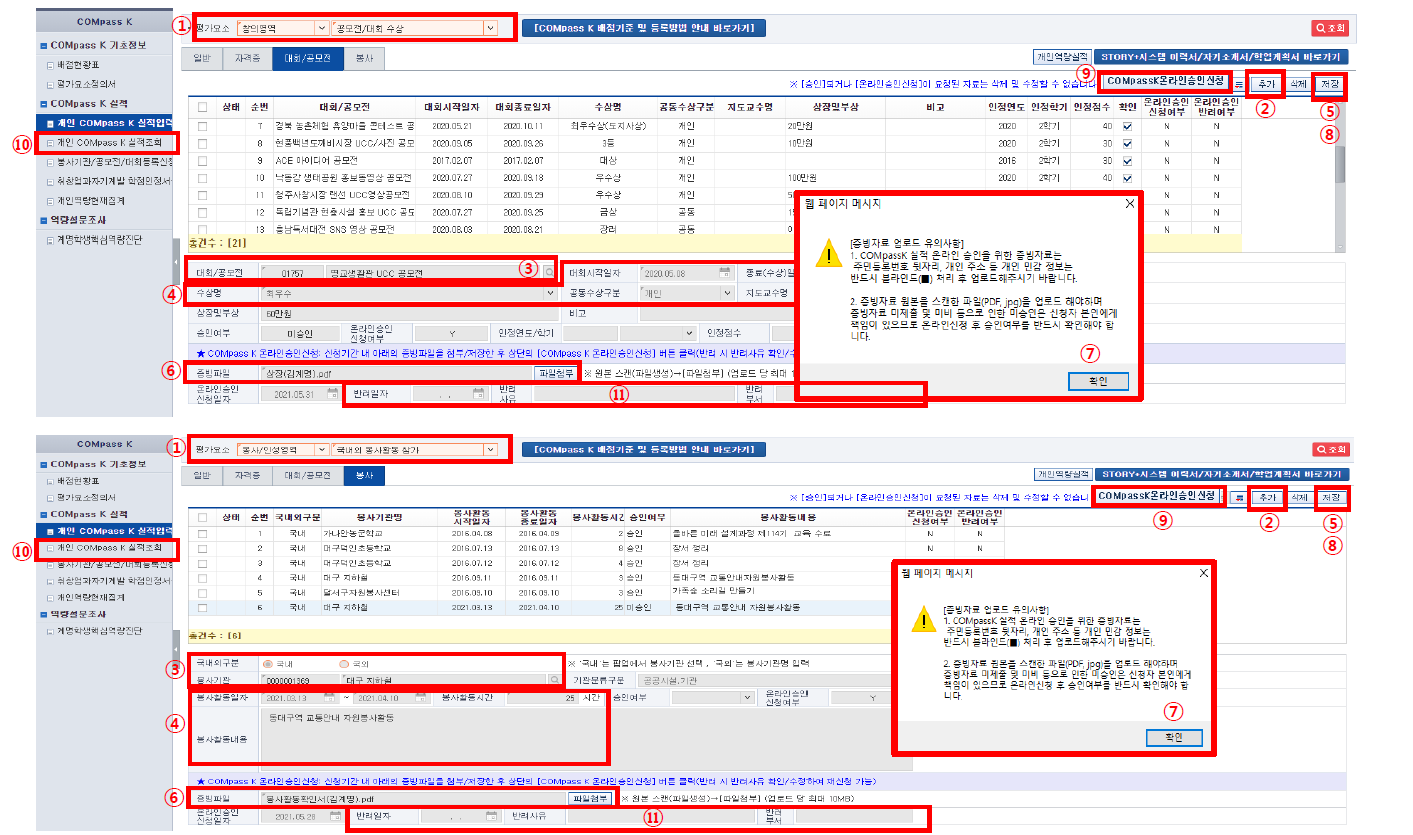Open calendar icon for 대회시작일자 2020.05.08

(x=725, y=272)
